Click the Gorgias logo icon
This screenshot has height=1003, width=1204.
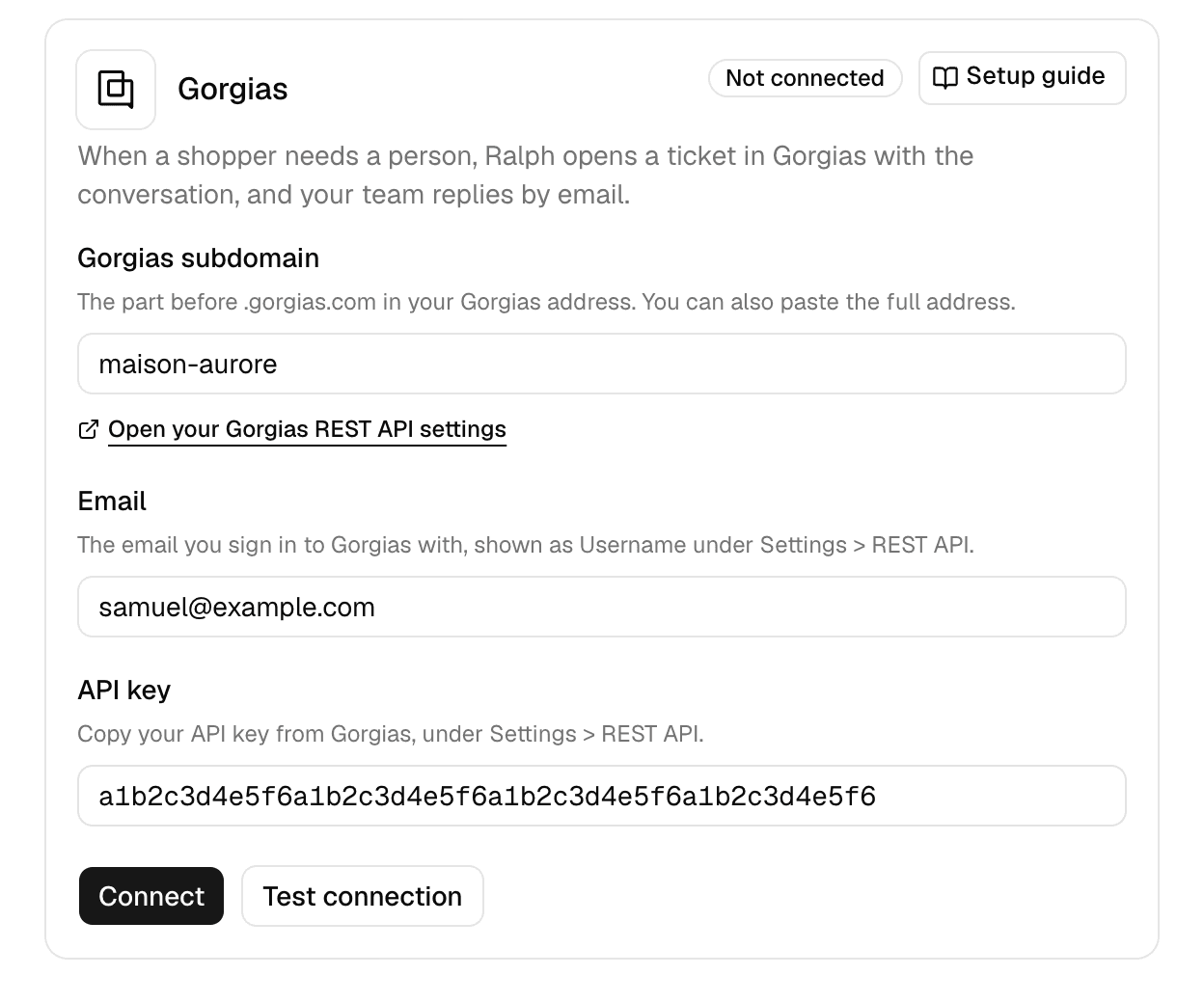coord(116,90)
